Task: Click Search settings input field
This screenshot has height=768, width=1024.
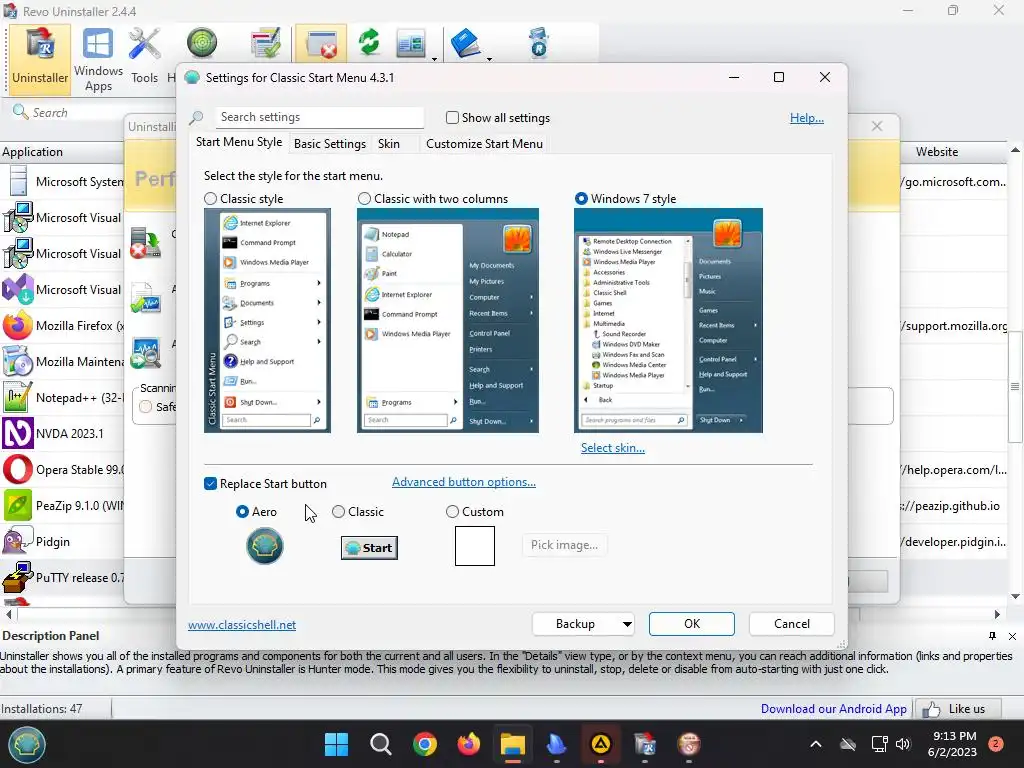Action: [x=319, y=118]
